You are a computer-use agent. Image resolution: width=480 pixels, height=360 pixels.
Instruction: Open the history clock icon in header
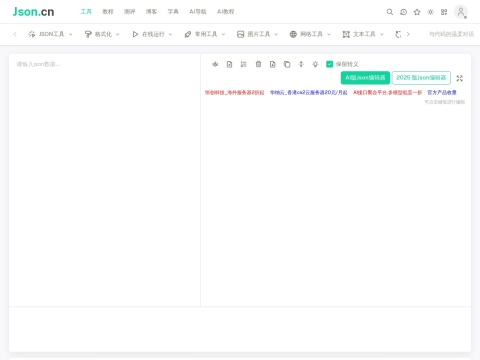click(403, 12)
